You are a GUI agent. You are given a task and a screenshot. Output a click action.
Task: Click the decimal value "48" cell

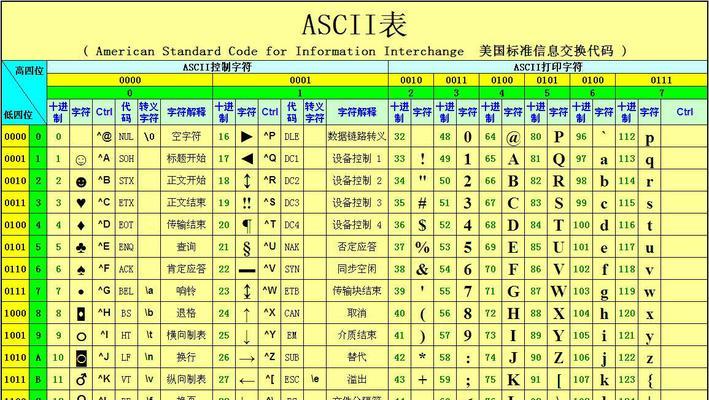445,136
